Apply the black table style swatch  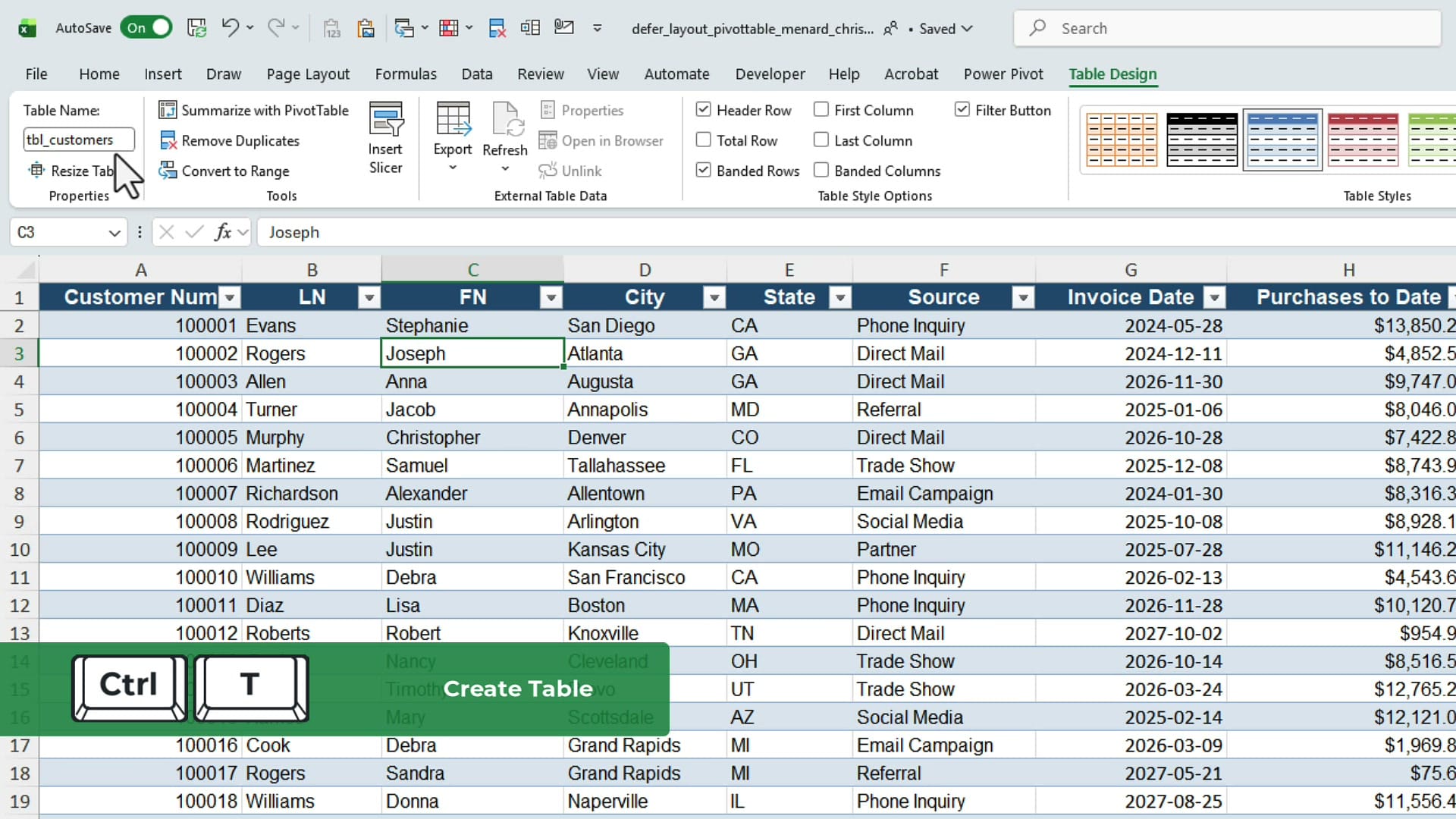tap(1202, 140)
